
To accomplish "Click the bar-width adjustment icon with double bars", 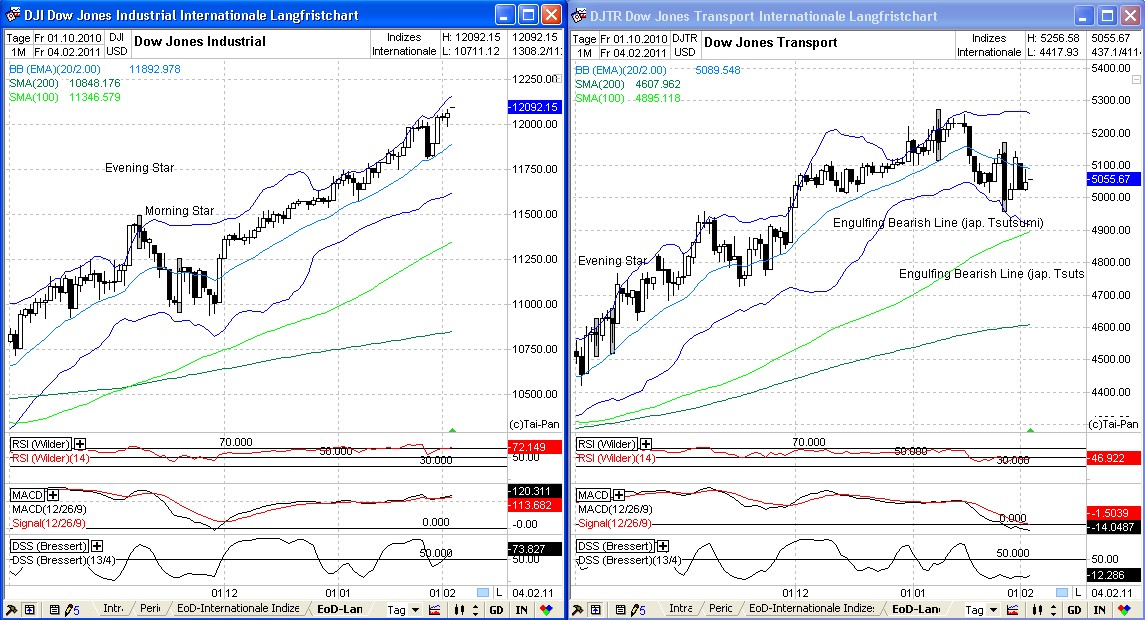I will tap(457, 608).
